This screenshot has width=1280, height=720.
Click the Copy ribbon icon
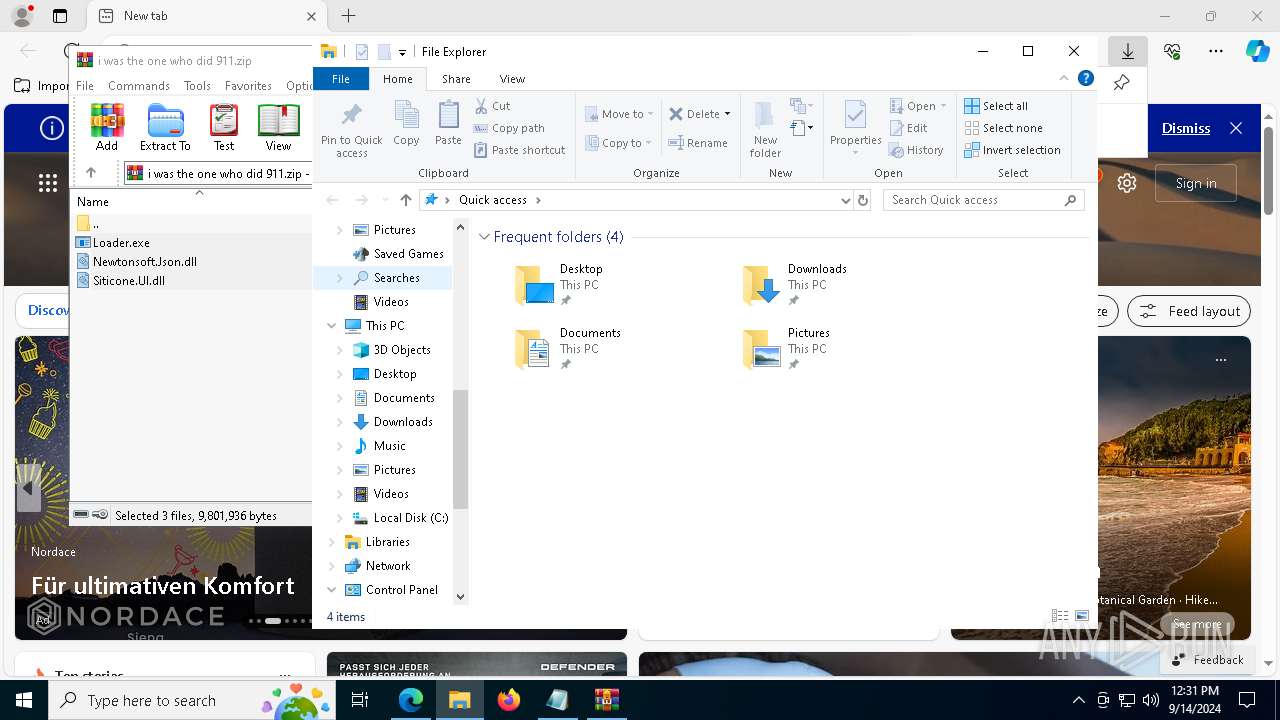pos(406,124)
